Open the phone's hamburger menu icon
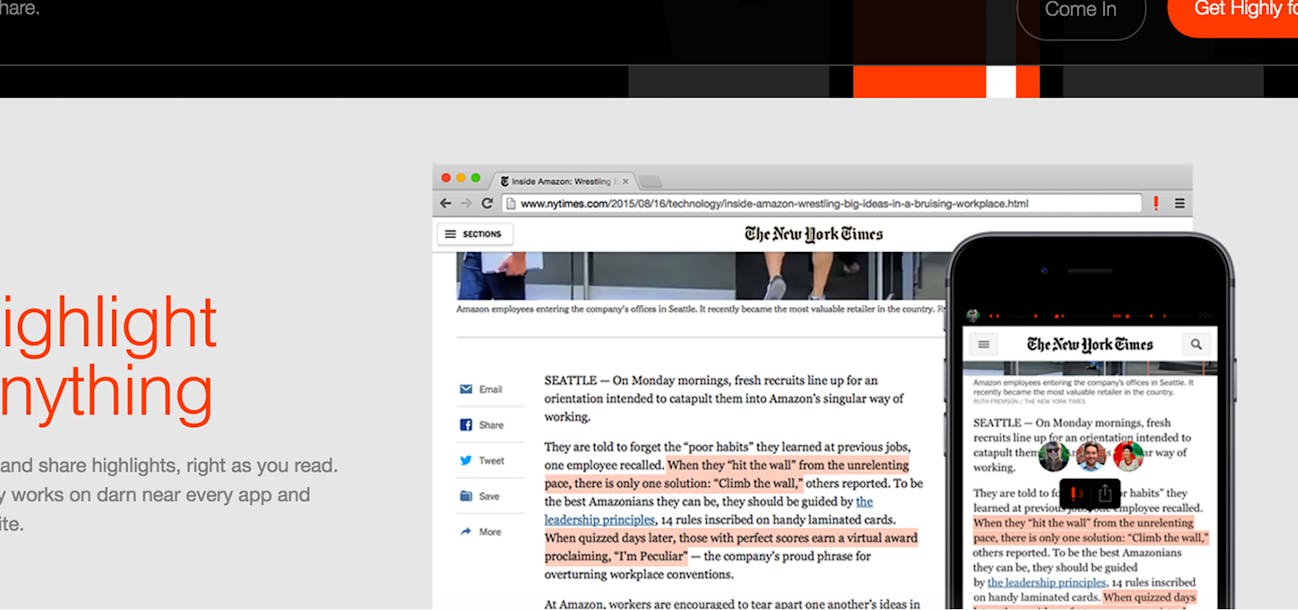Screen dimensions: 1298x610 point(984,344)
